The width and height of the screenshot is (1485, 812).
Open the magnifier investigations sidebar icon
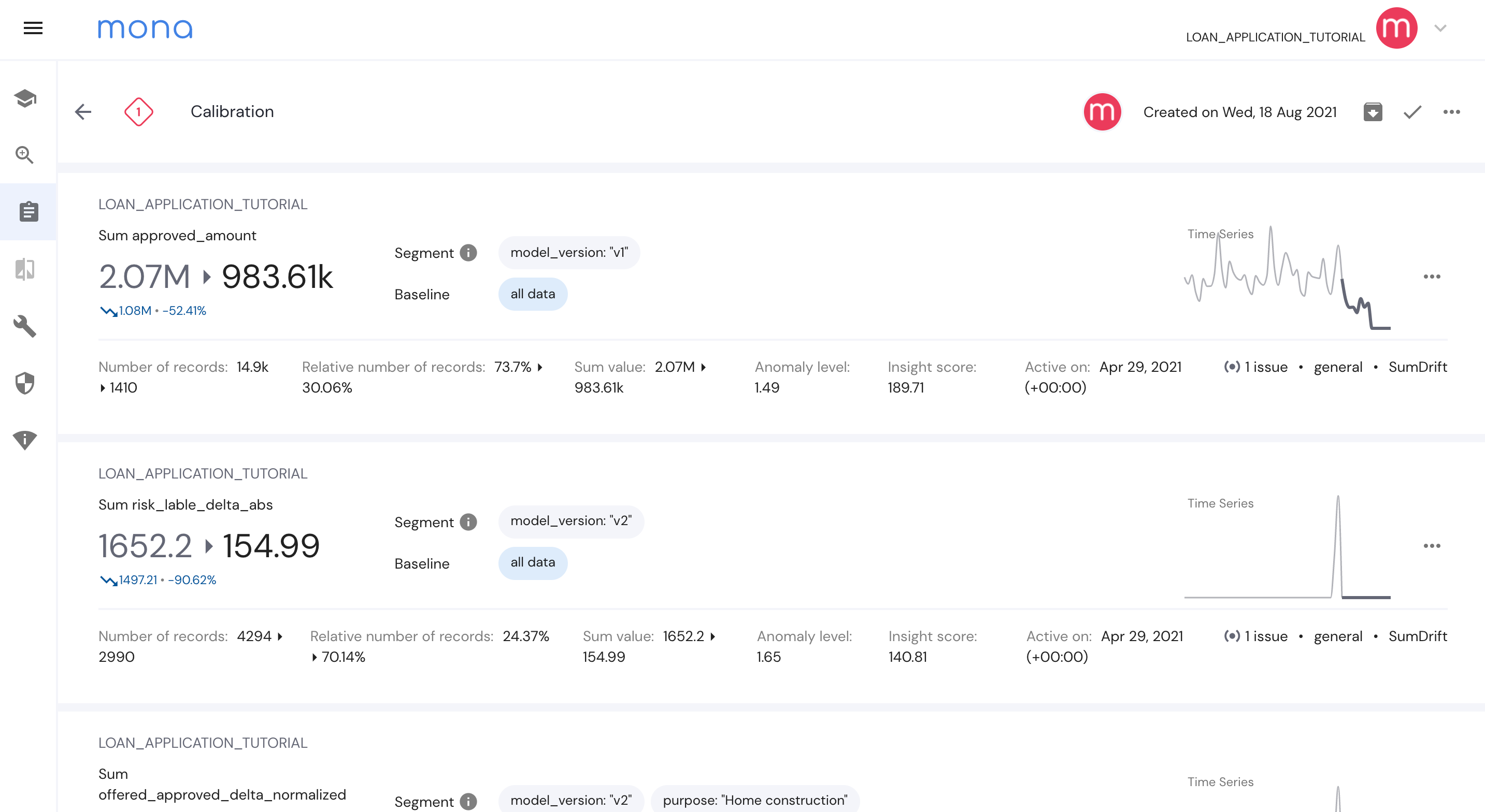click(x=25, y=154)
